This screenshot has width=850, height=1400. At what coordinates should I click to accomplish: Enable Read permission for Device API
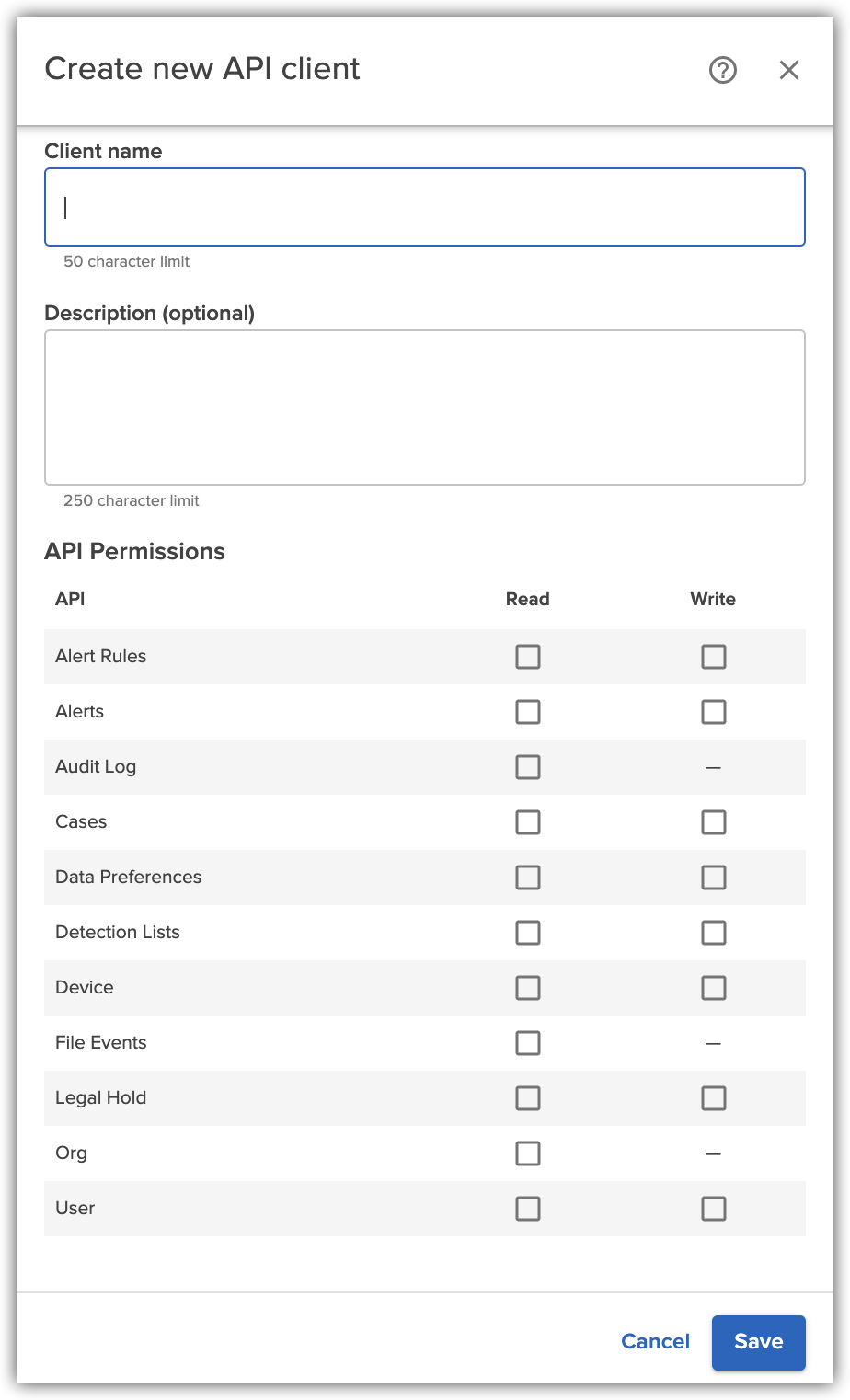click(528, 988)
